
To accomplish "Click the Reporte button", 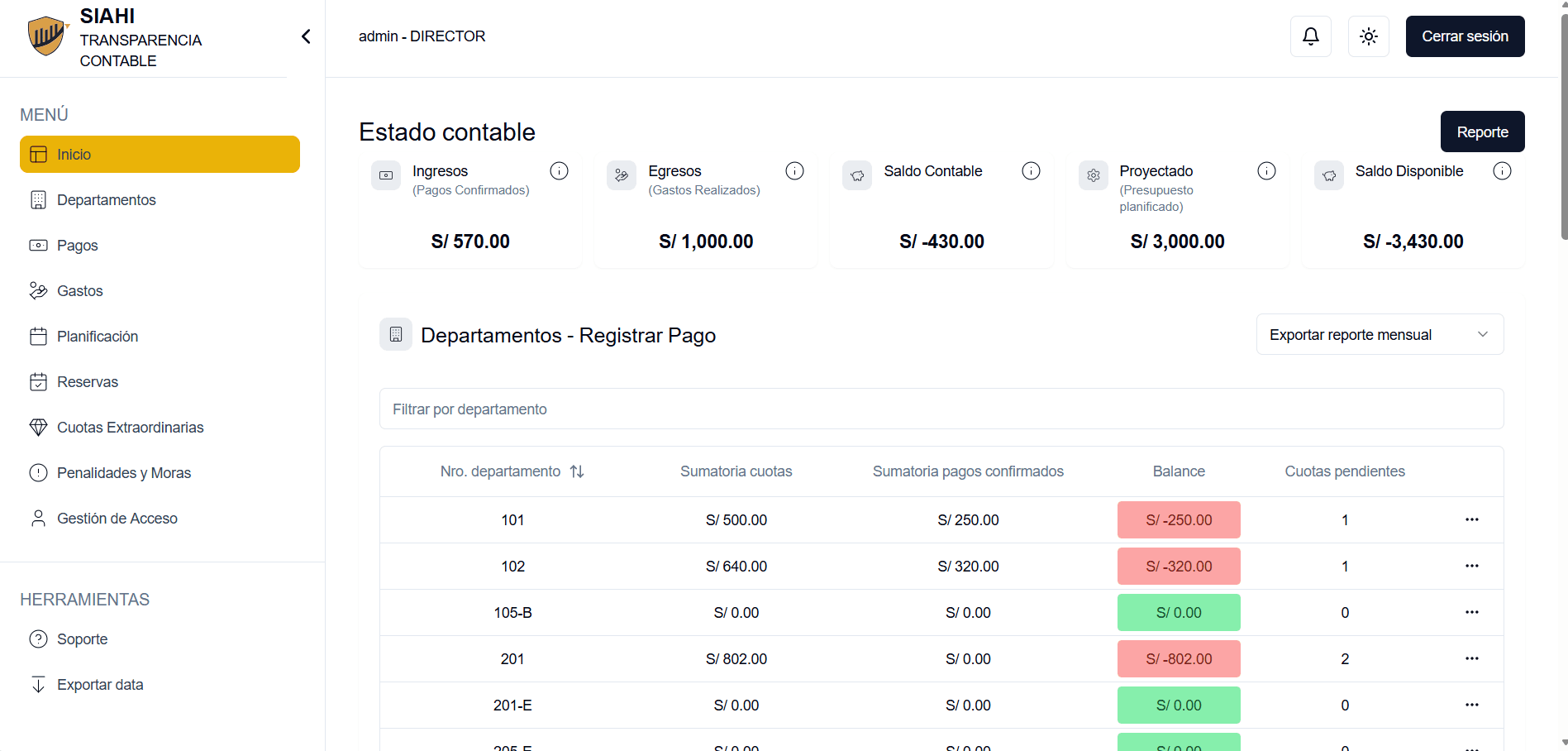I will pyautogui.click(x=1482, y=132).
